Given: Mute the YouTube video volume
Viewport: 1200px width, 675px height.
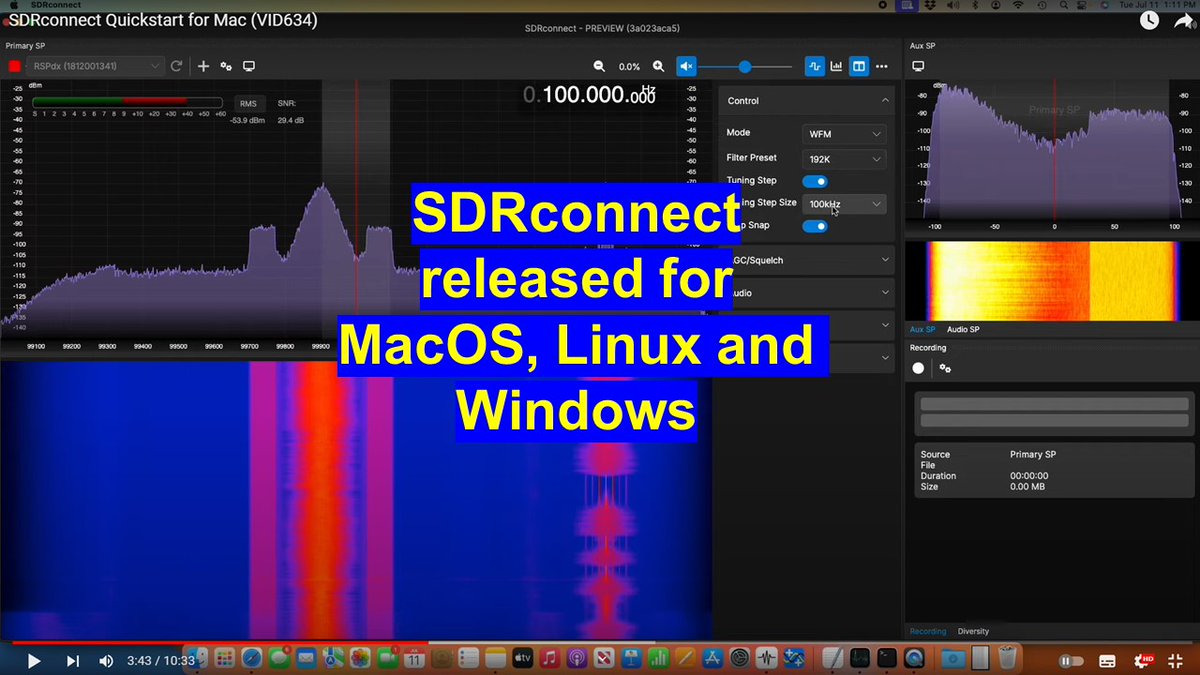Looking at the screenshot, I should (106, 661).
